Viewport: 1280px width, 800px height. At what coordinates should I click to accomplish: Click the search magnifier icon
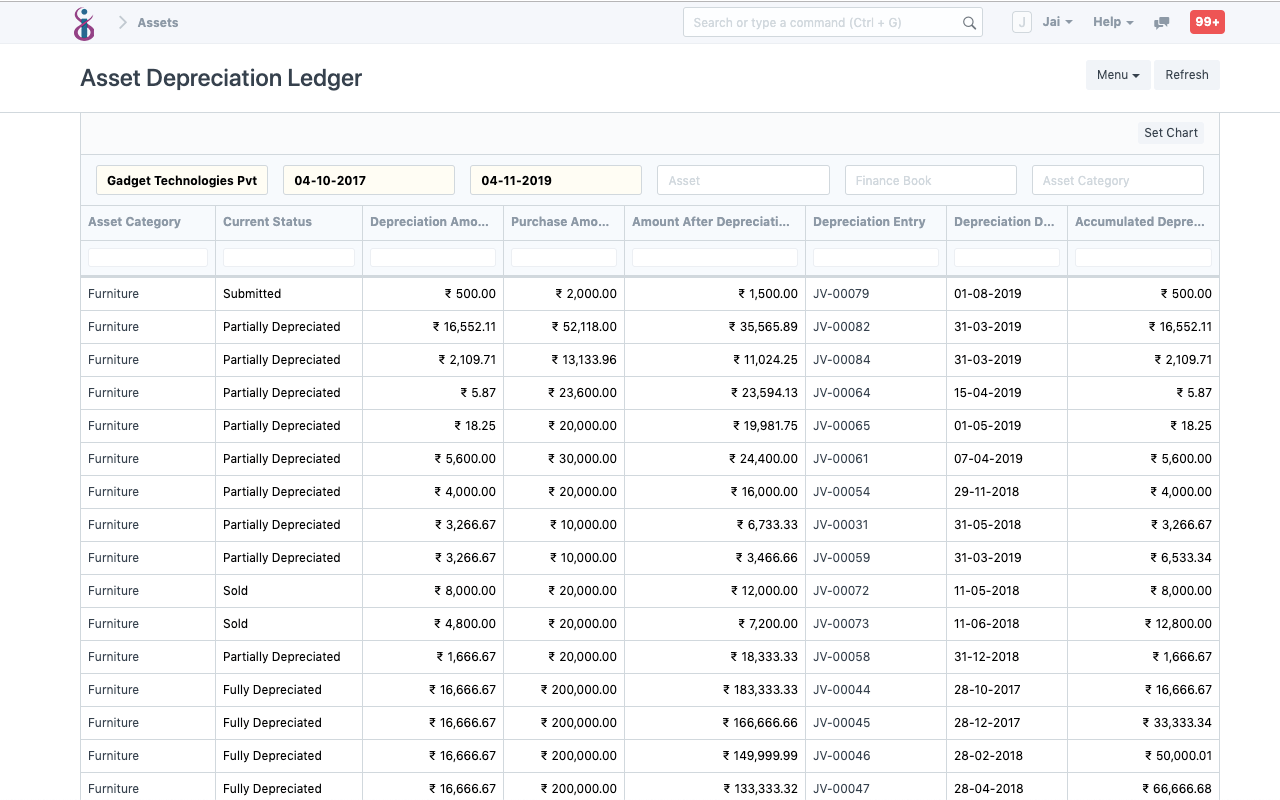pyautogui.click(x=967, y=22)
